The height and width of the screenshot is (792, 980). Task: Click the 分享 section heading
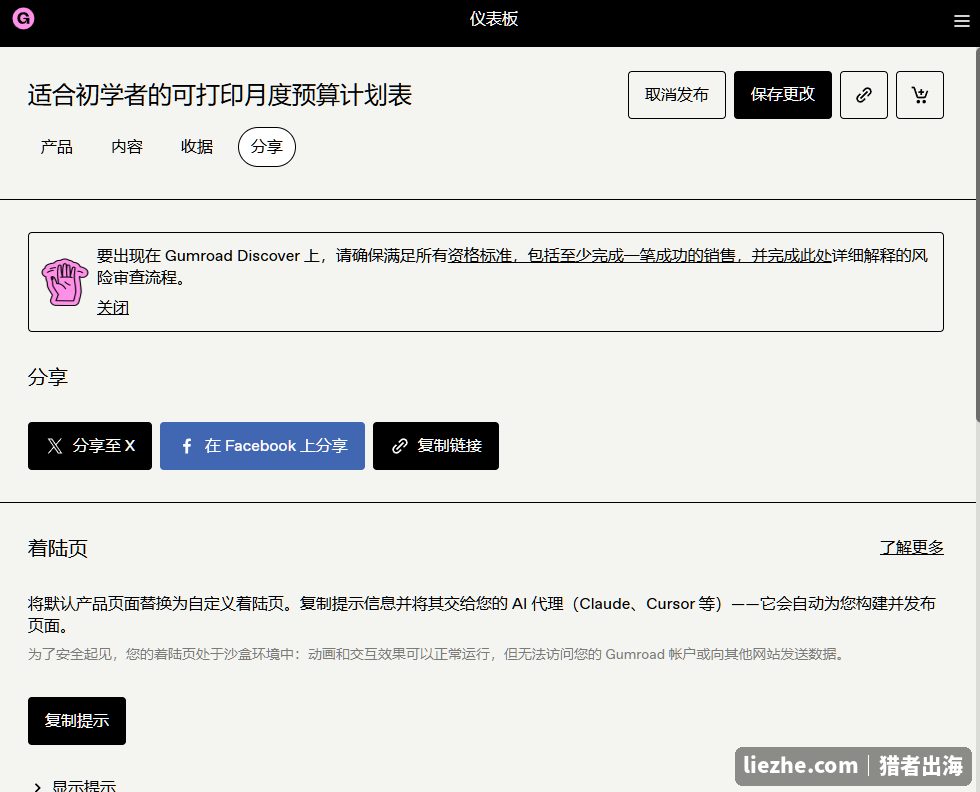(x=48, y=377)
